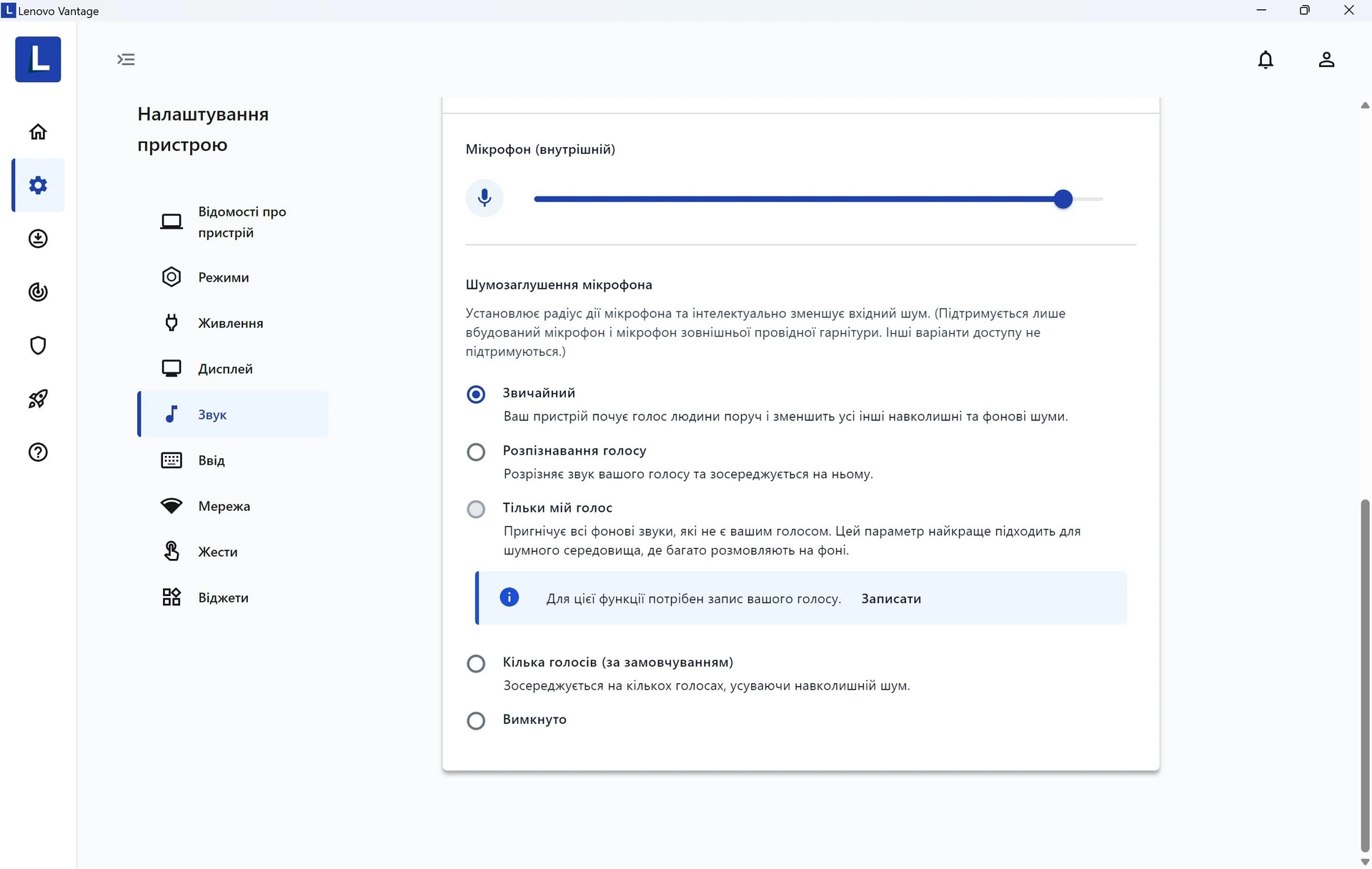Click the touch hand Жести icon
Viewport: 1372px width, 869px height.
[171, 552]
